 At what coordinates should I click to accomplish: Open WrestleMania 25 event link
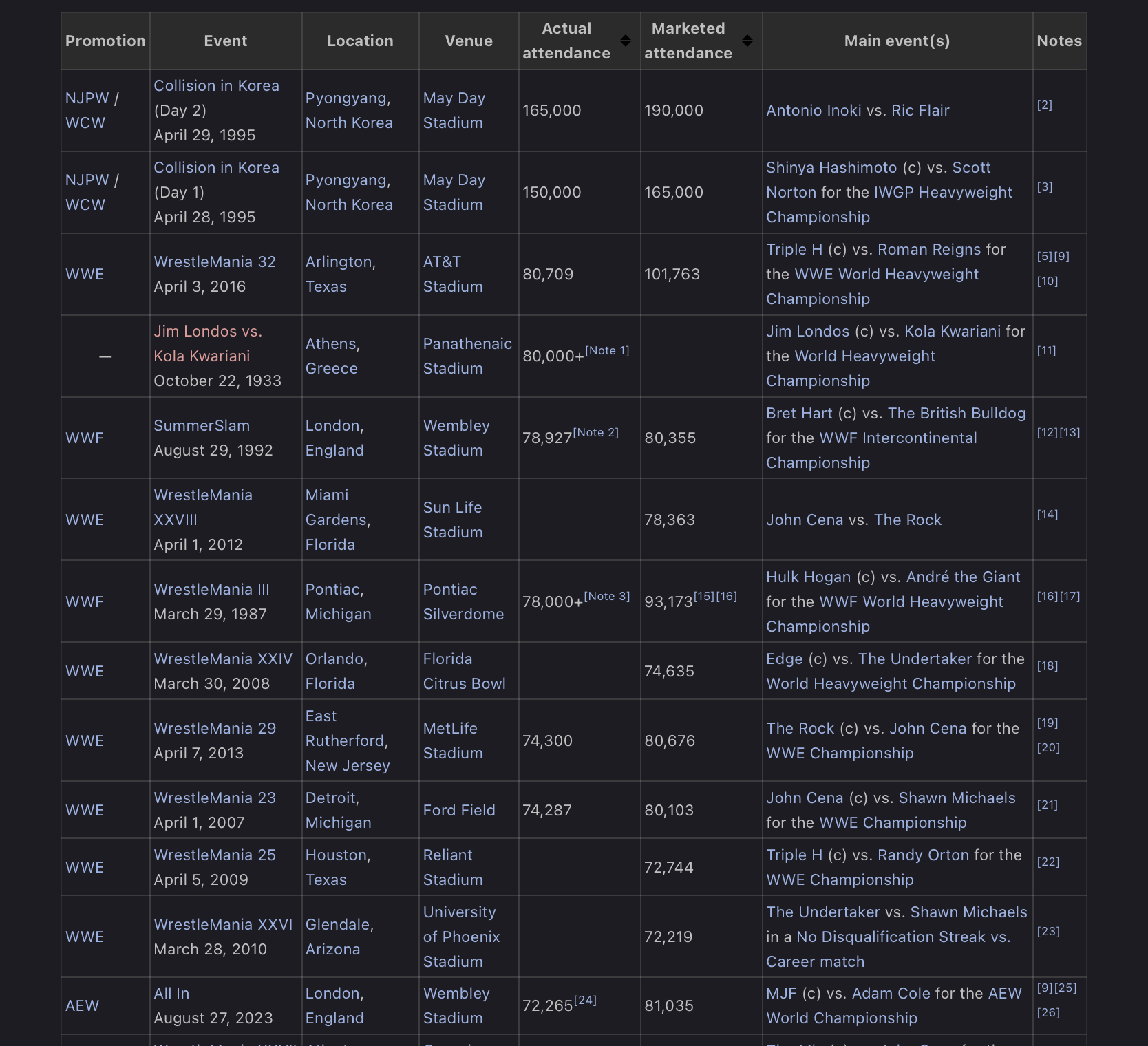215,855
